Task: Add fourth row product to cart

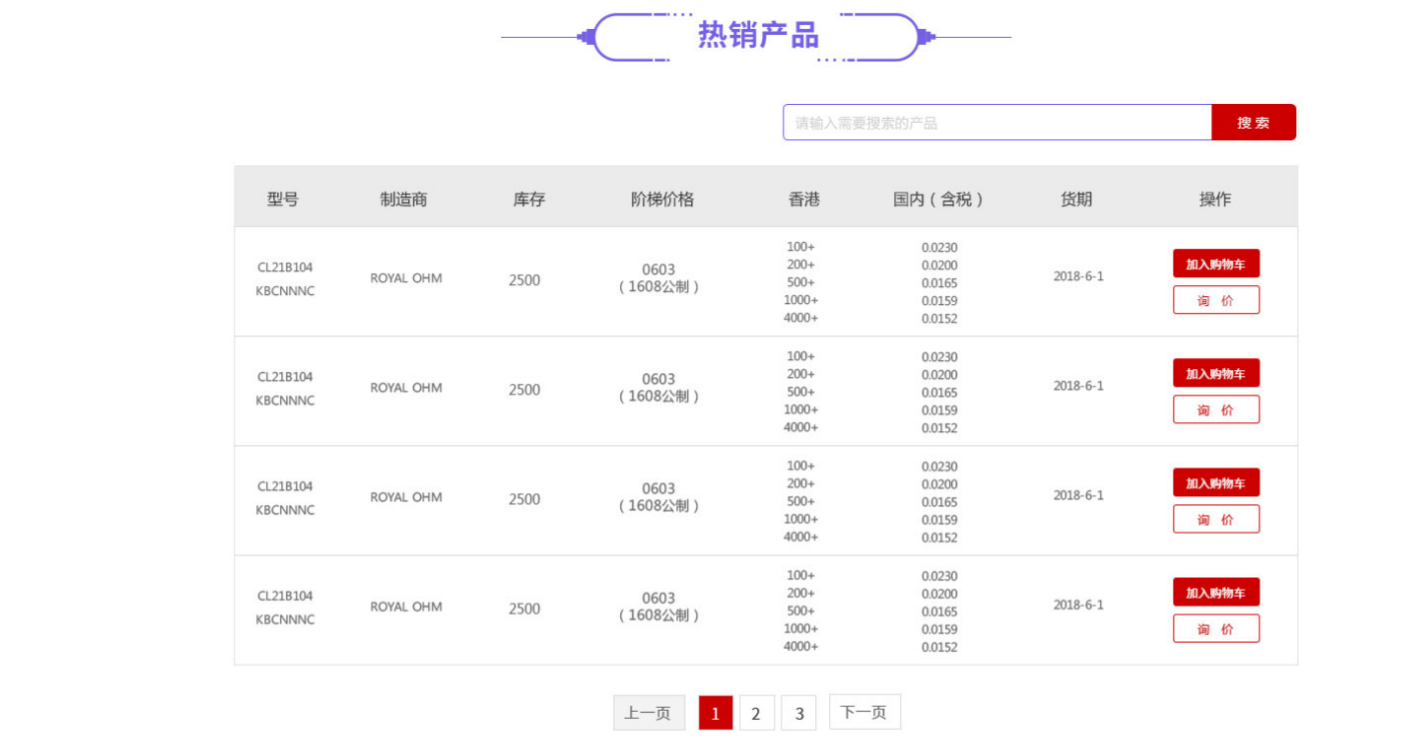Action: (1215, 593)
